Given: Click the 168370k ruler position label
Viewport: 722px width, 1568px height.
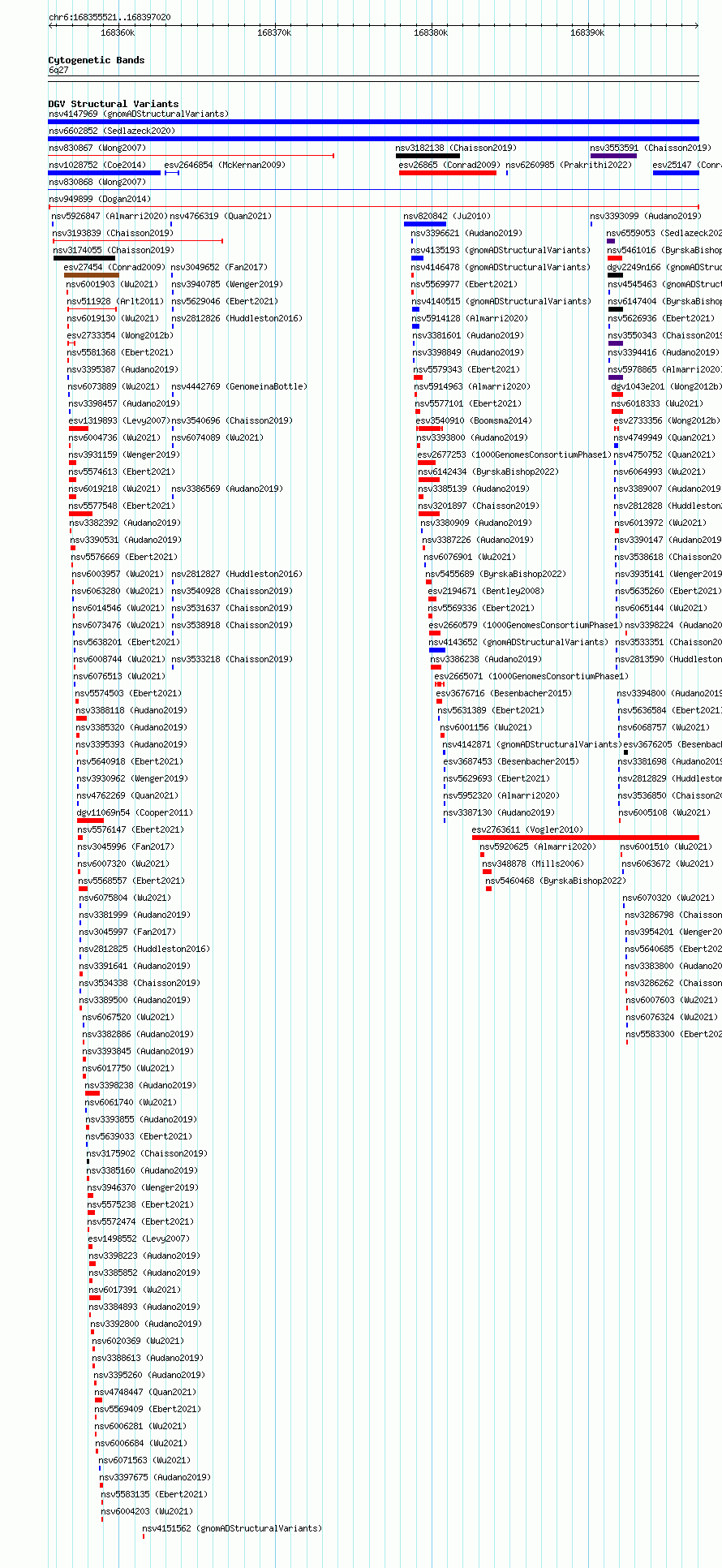Looking at the screenshot, I should pyautogui.click(x=274, y=32).
